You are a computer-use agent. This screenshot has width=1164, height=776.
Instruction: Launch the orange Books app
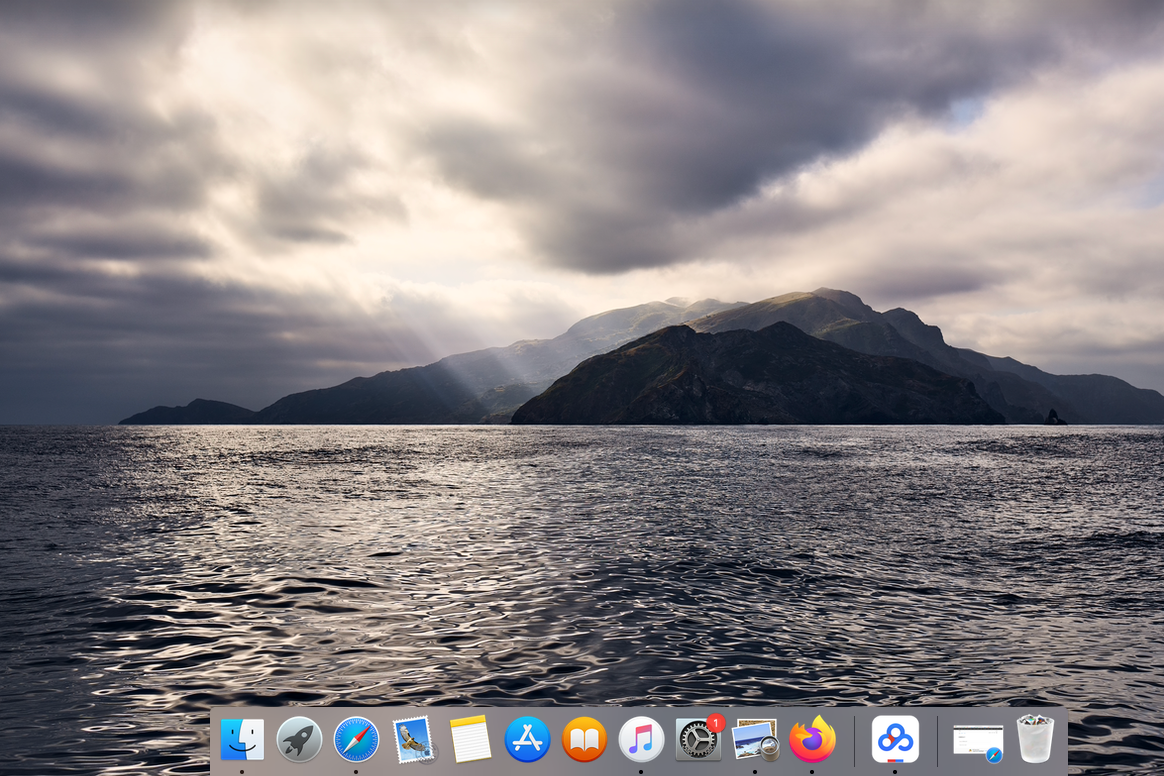[x=584, y=740]
